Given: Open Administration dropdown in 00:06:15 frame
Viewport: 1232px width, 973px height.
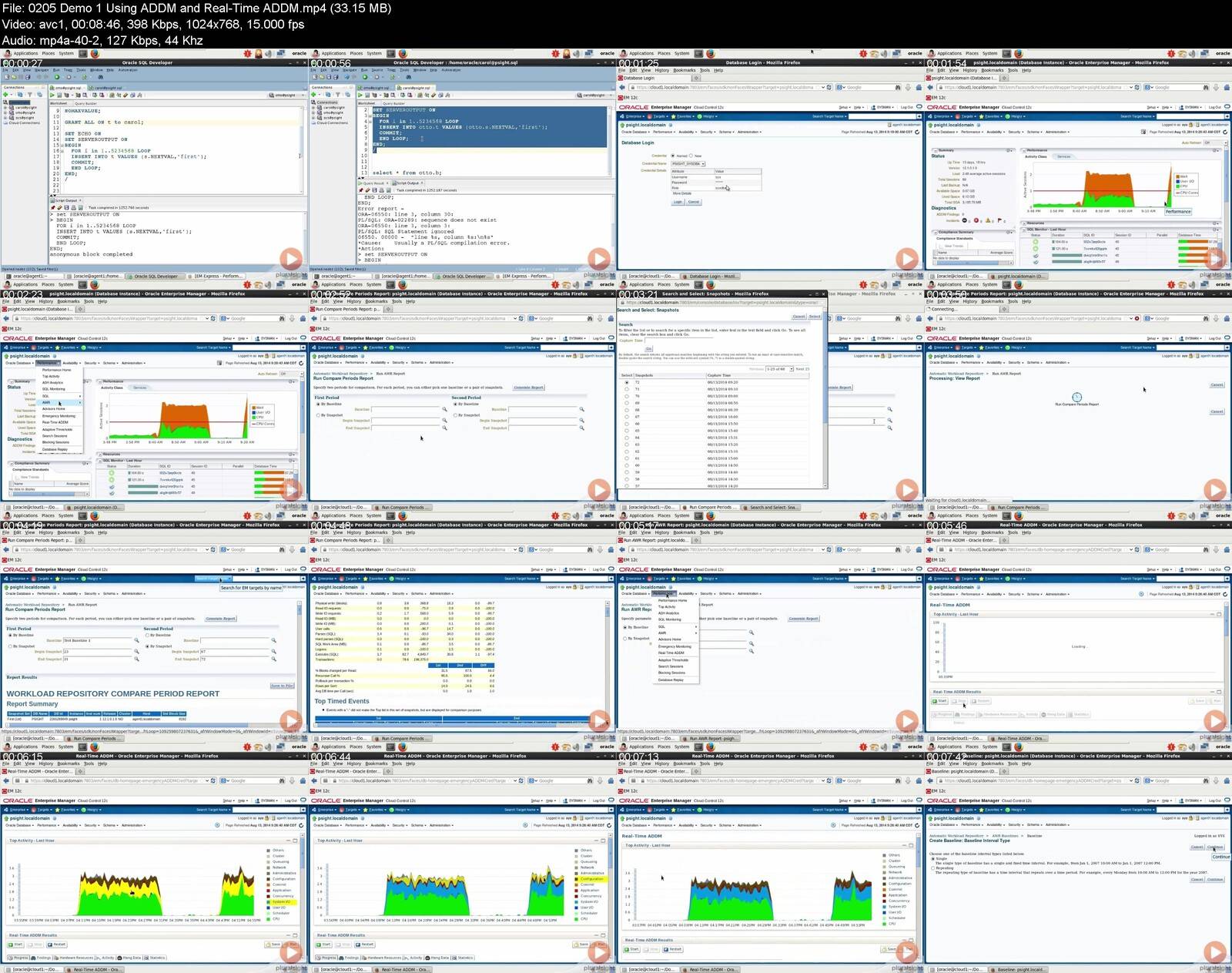Looking at the screenshot, I should (133, 825).
